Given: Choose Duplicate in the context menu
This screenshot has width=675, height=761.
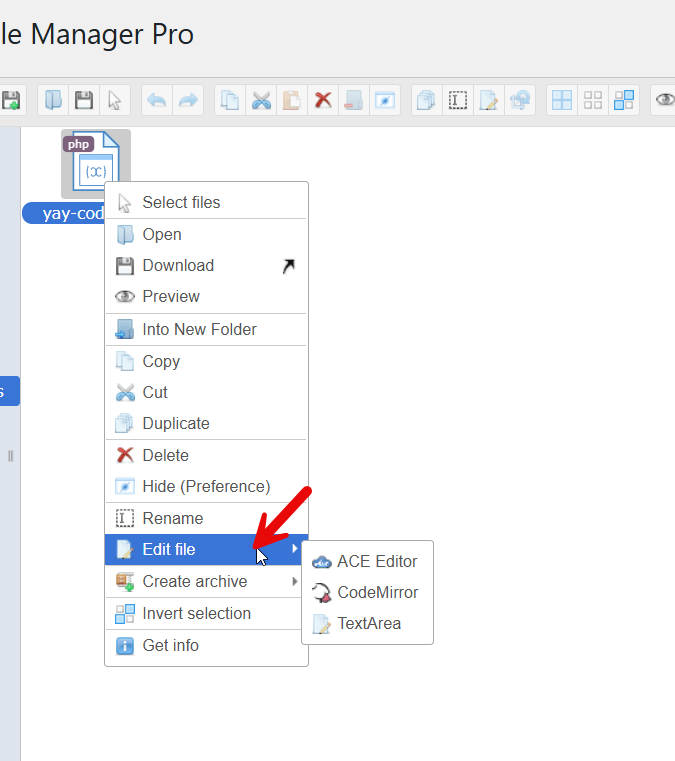Looking at the screenshot, I should pos(206,423).
